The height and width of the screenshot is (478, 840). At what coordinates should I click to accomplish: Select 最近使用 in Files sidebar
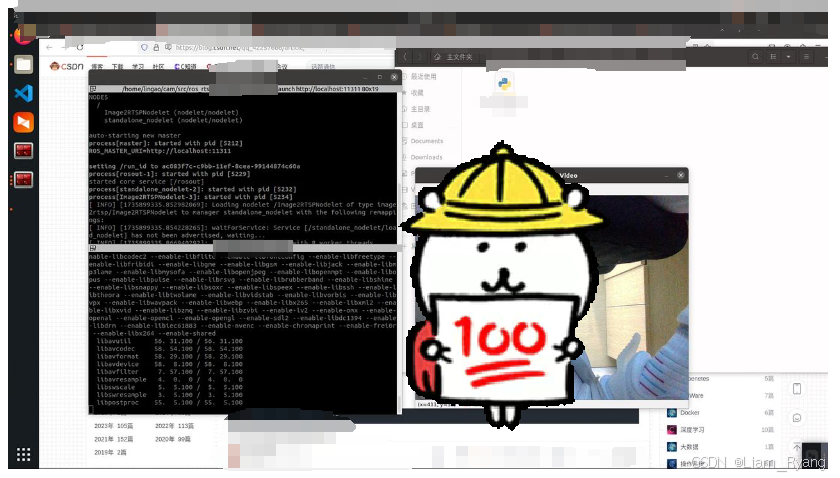click(x=423, y=77)
